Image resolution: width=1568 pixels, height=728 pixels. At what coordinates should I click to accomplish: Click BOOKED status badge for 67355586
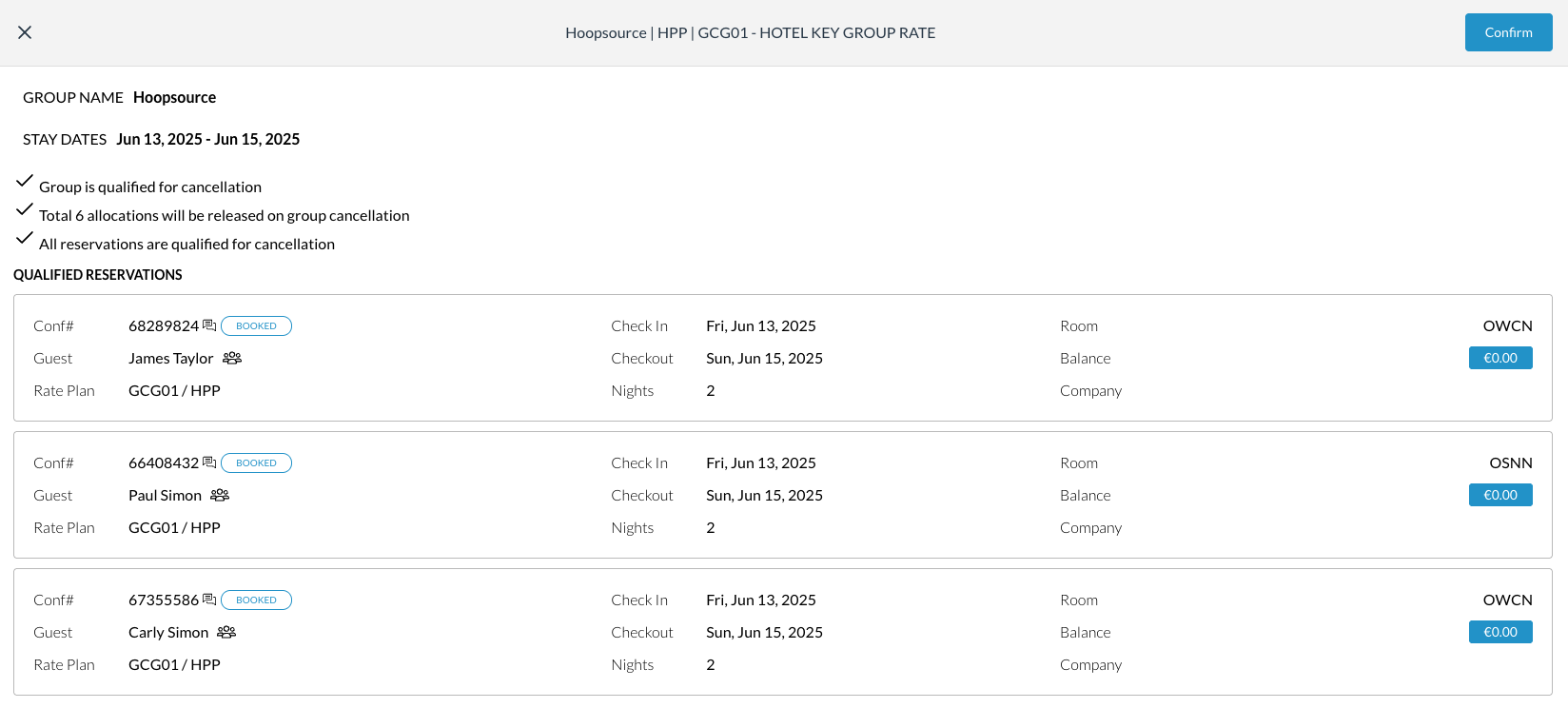[x=256, y=600]
